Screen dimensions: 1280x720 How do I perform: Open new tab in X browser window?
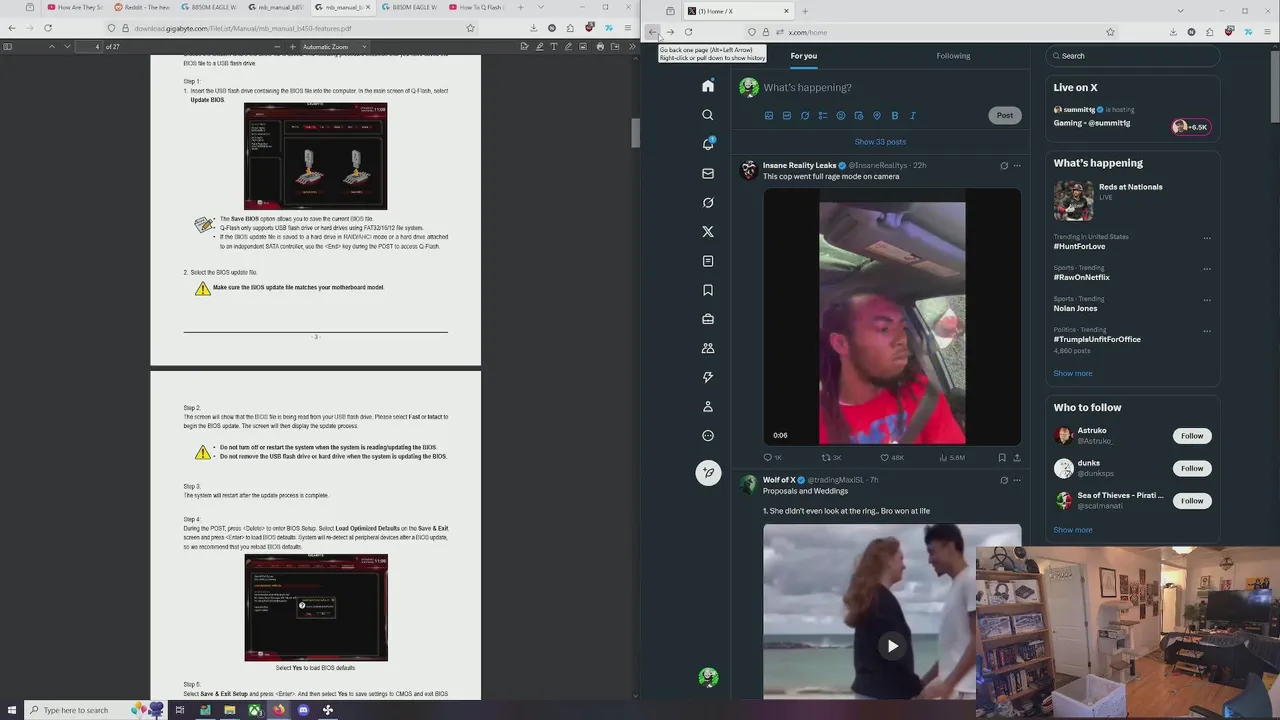804,11
